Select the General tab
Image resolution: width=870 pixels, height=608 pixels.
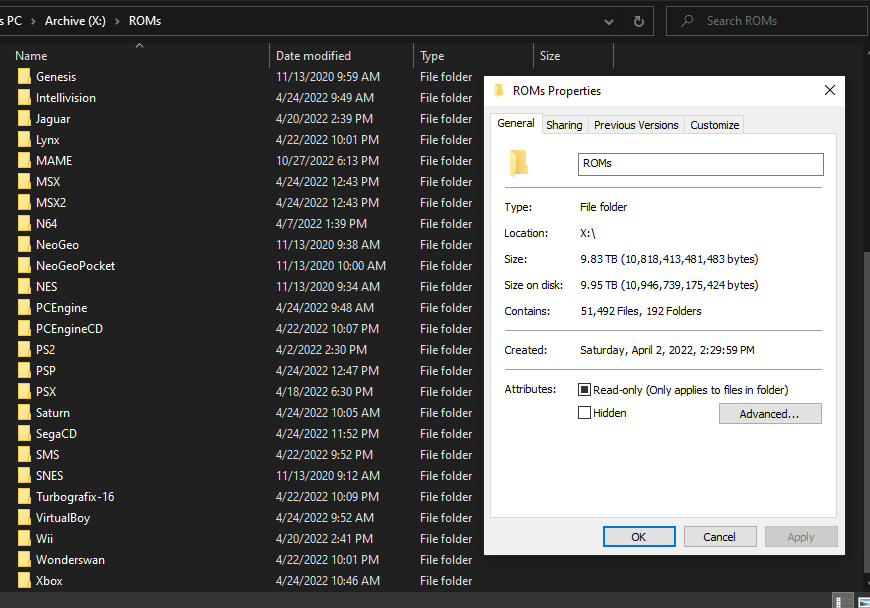point(516,123)
